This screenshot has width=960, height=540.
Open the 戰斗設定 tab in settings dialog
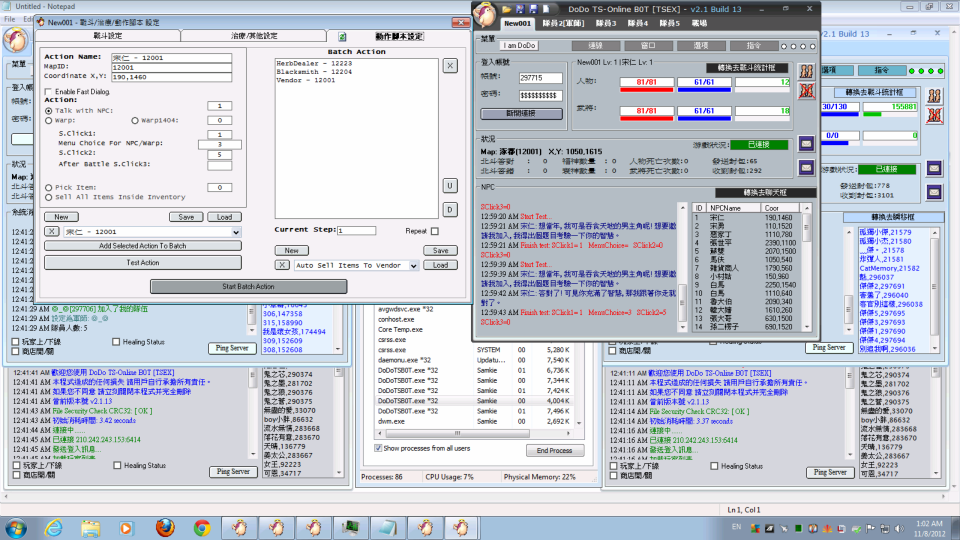108,36
